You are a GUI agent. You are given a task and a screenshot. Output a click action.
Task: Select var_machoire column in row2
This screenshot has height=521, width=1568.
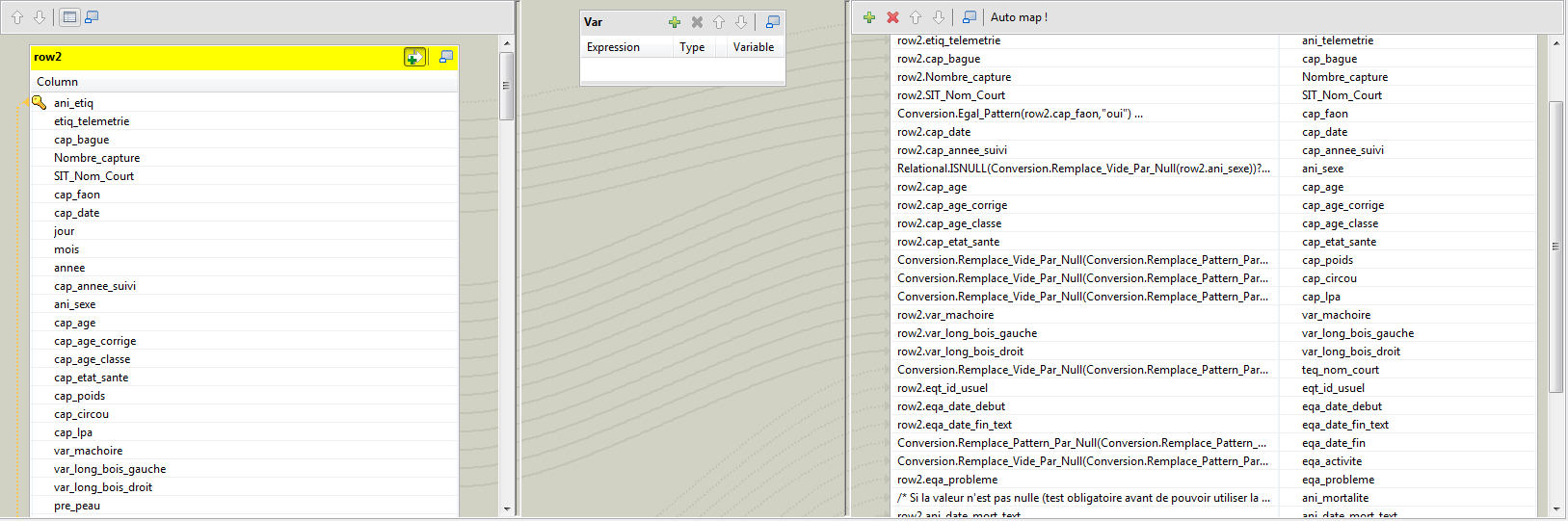(x=88, y=451)
